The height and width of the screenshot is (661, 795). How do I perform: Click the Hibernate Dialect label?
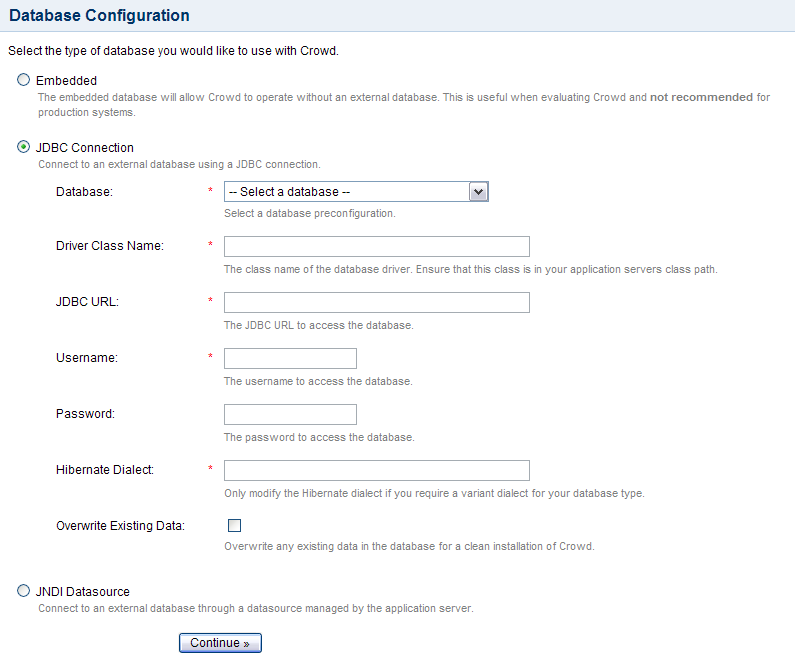(x=104, y=470)
